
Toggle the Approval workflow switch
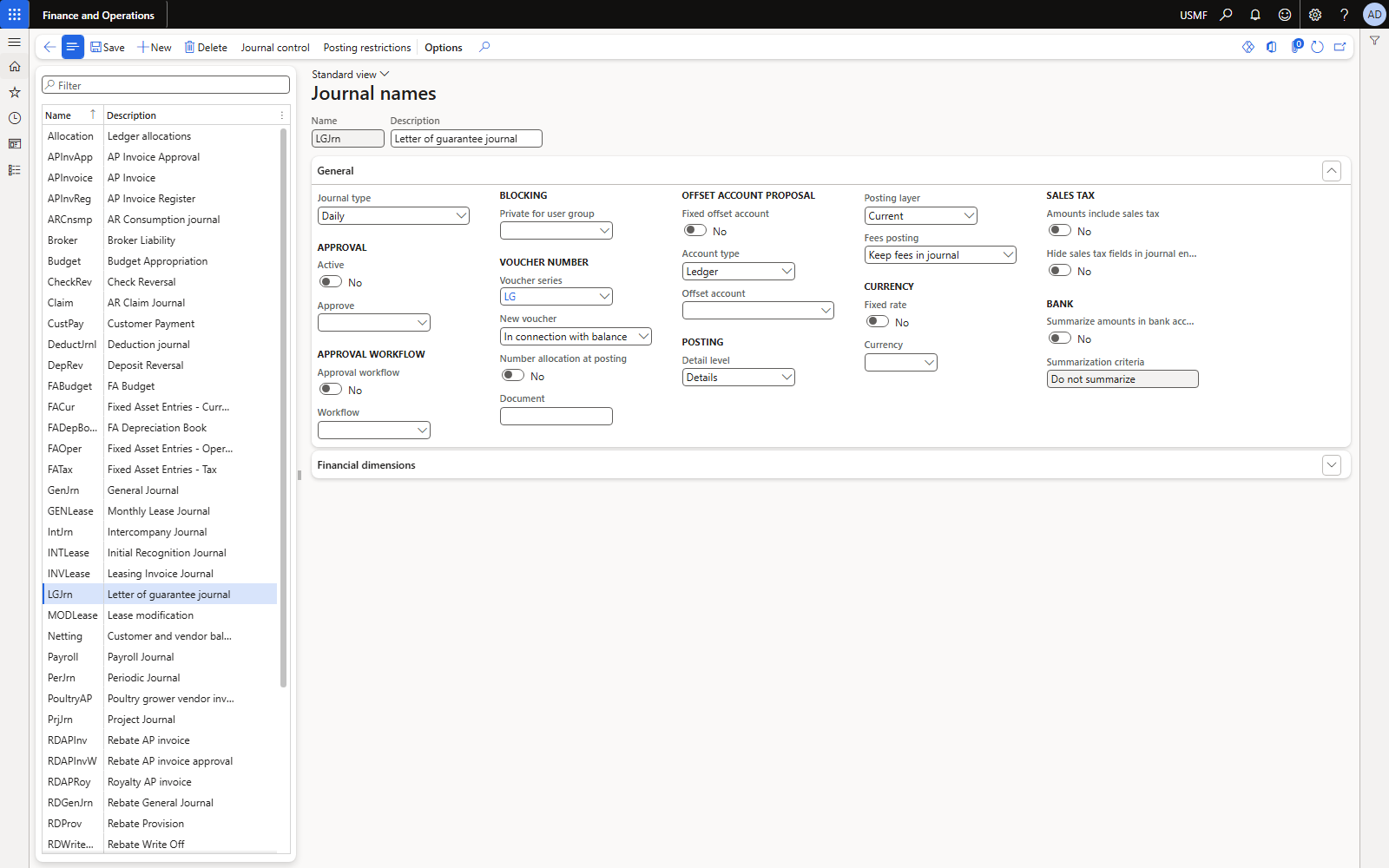(x=331, y=389)
